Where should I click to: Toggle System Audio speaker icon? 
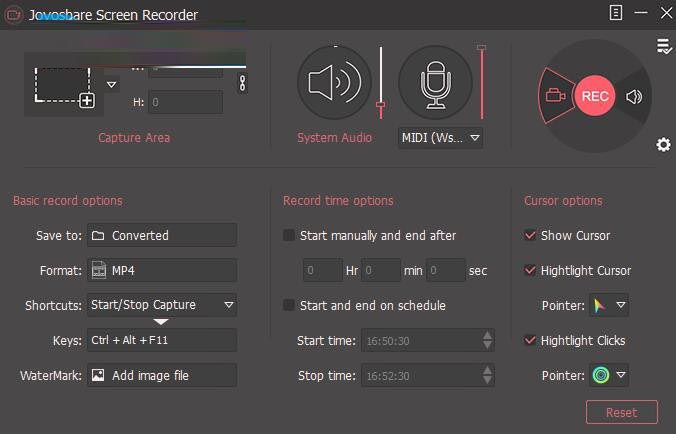334,82
